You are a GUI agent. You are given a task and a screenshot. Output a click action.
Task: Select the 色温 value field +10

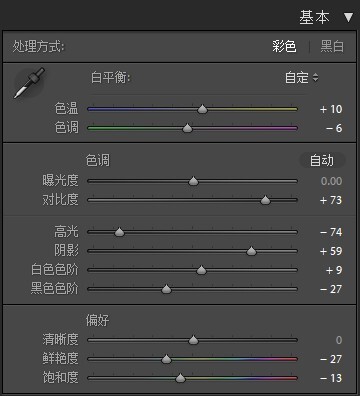(331, 109)
